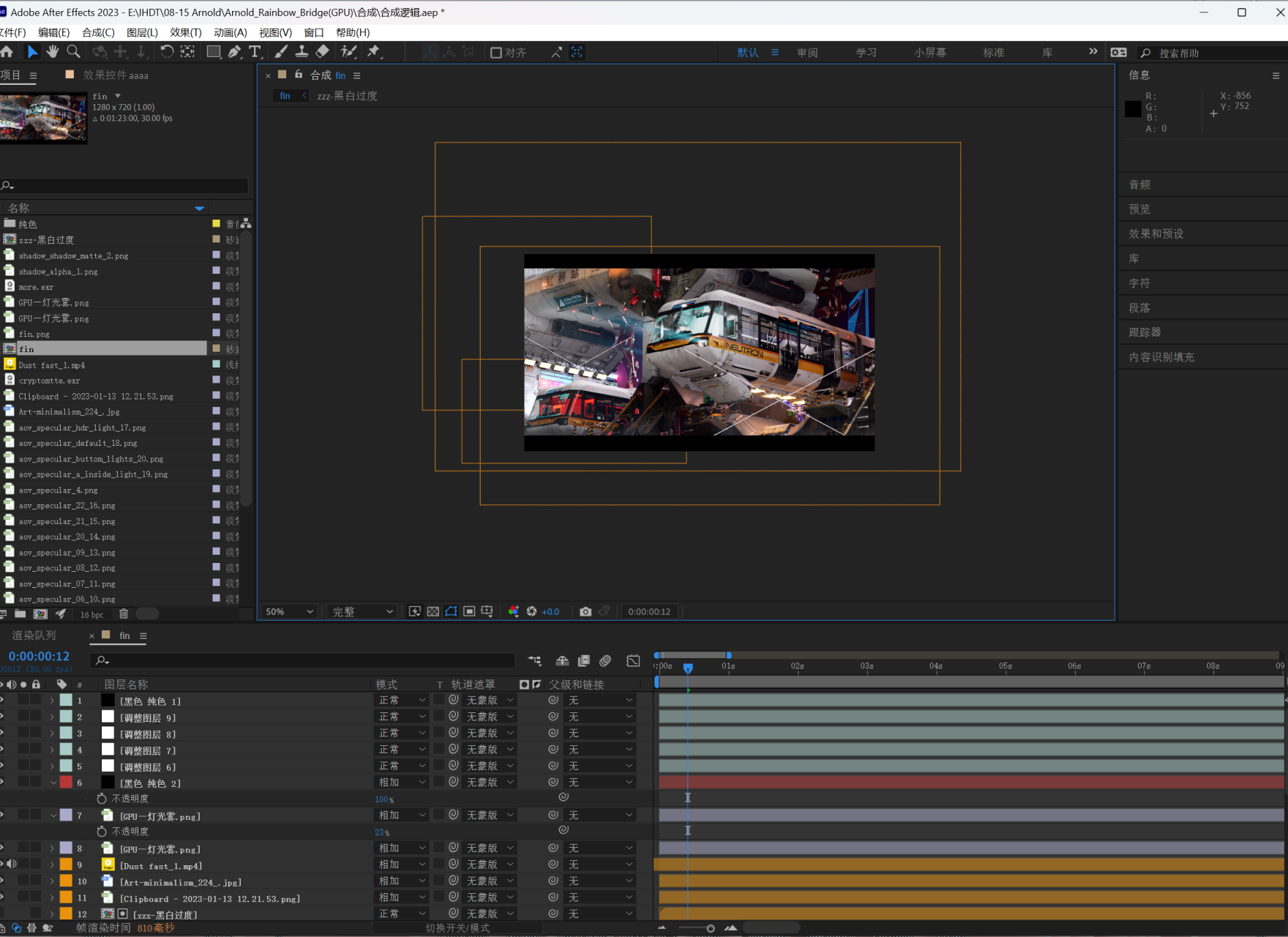Click the reset exposure icon

(x=532, y=612)
